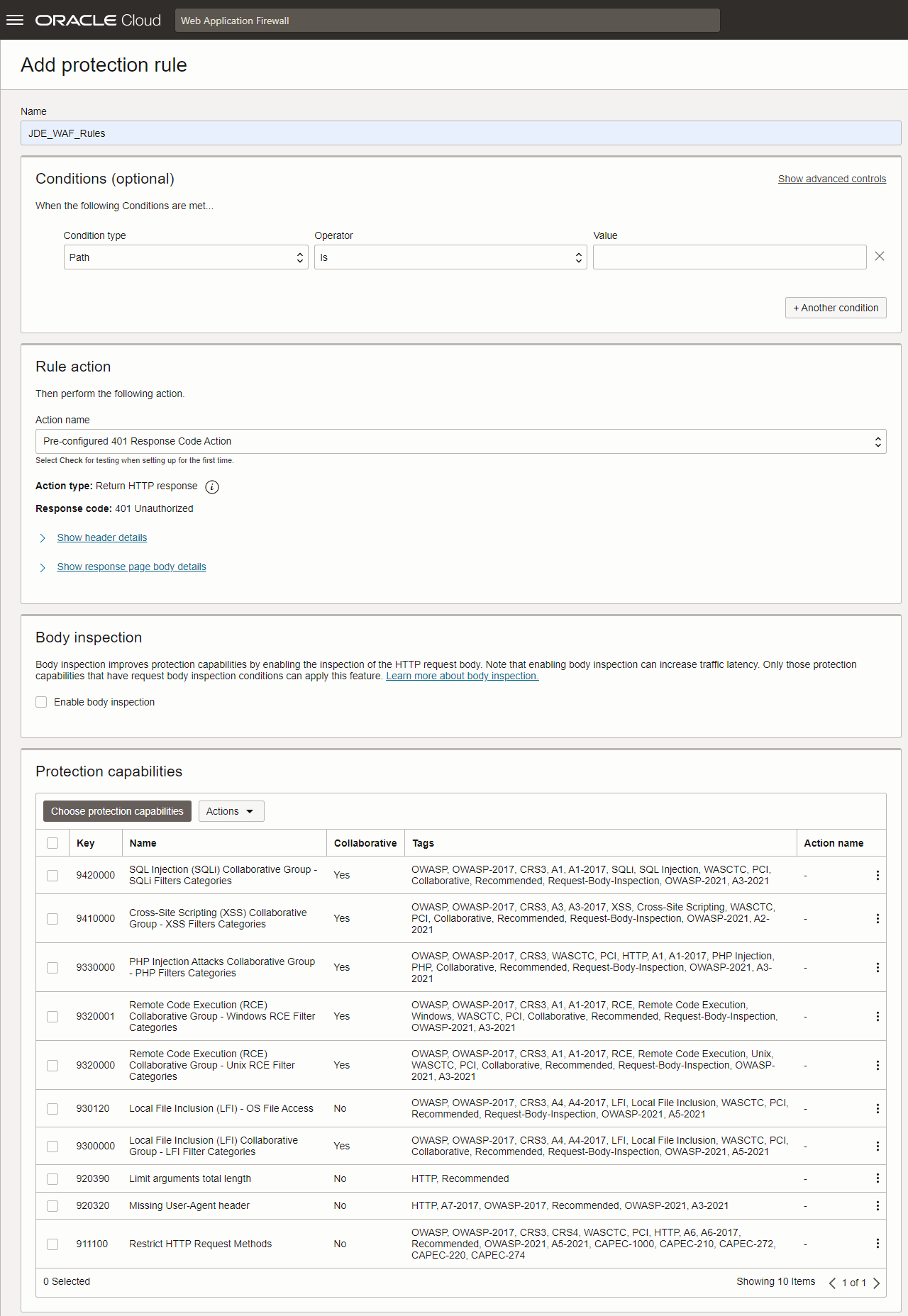
Task: Select SQL Injection row checkbox
Action: pos(52,876)
